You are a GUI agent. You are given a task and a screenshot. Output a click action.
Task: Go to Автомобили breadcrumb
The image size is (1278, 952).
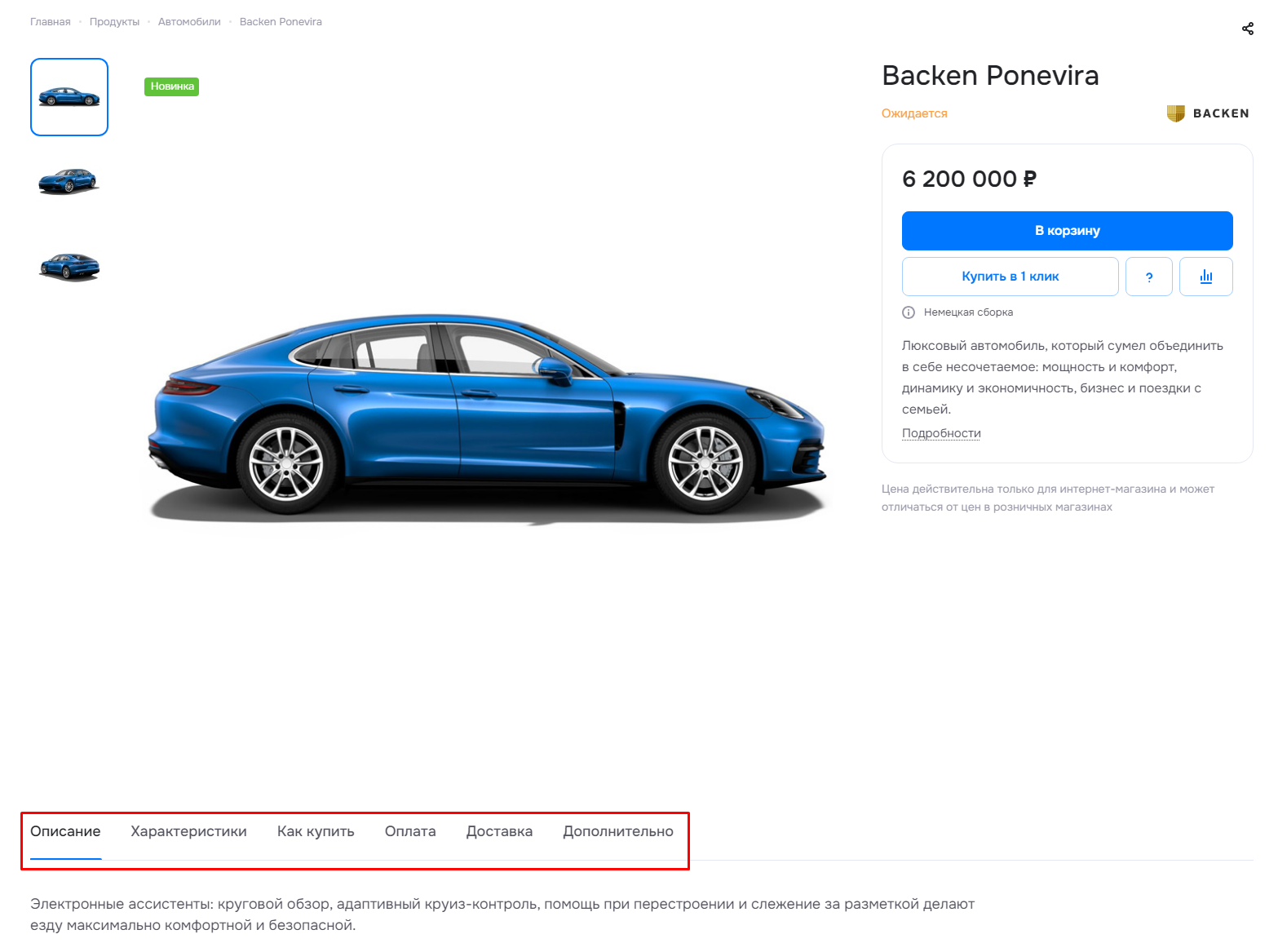(189, 22)
